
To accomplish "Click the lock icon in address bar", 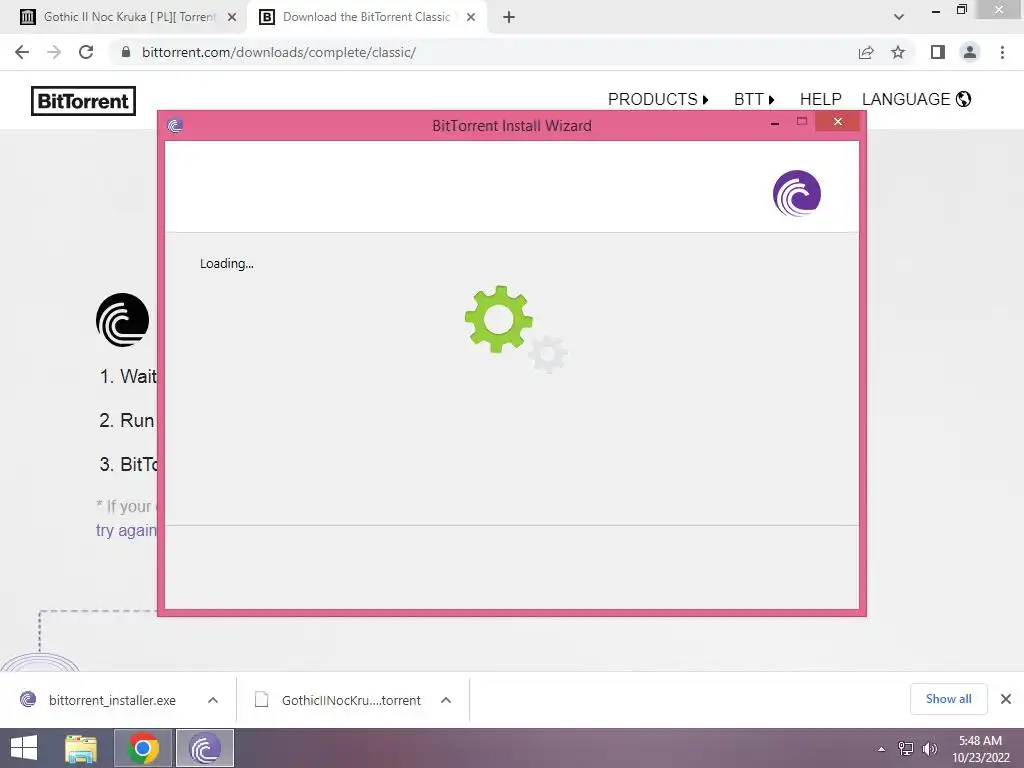I will point(126,52).
